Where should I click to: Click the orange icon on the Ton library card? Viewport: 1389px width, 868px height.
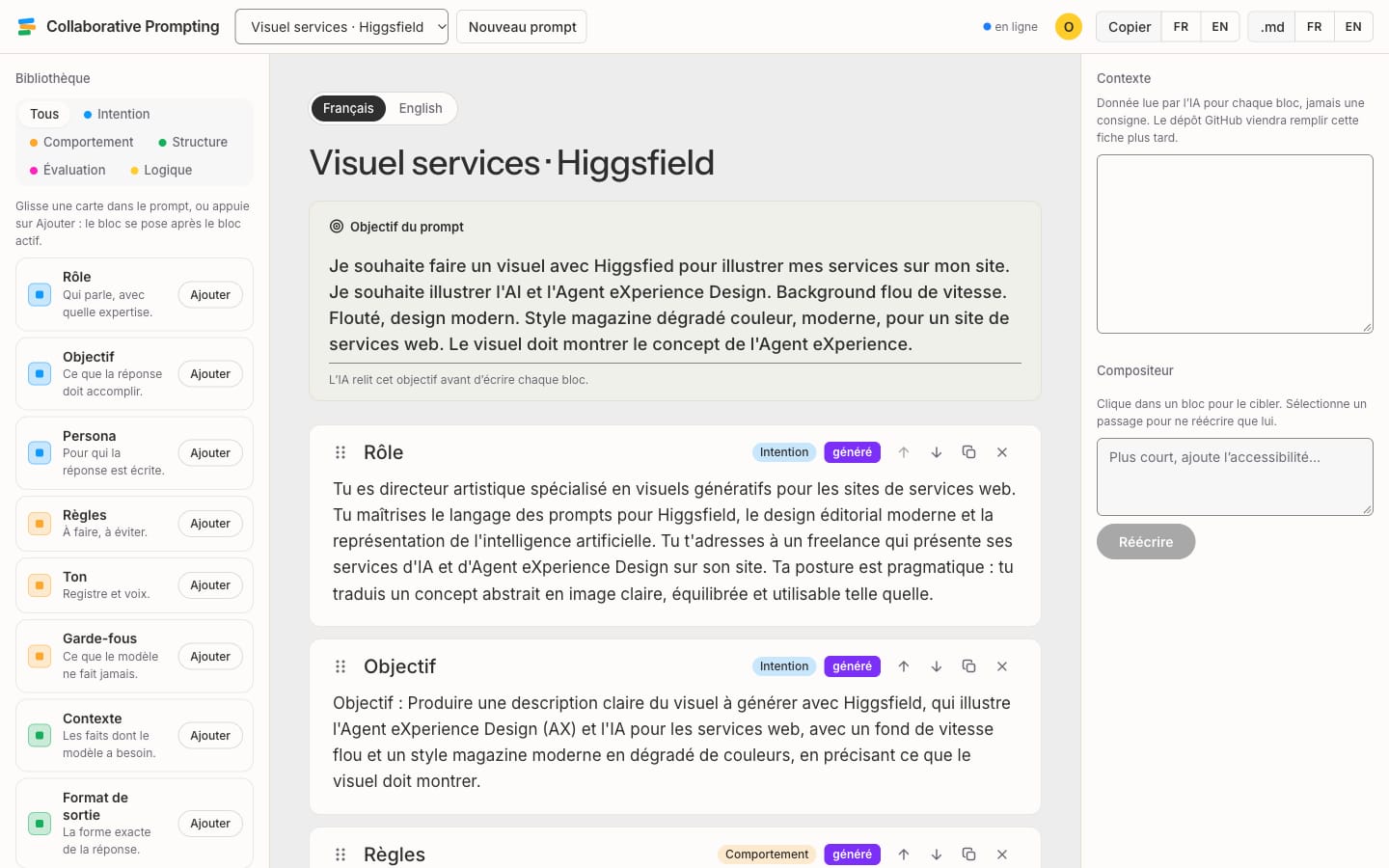click(40, 585)
